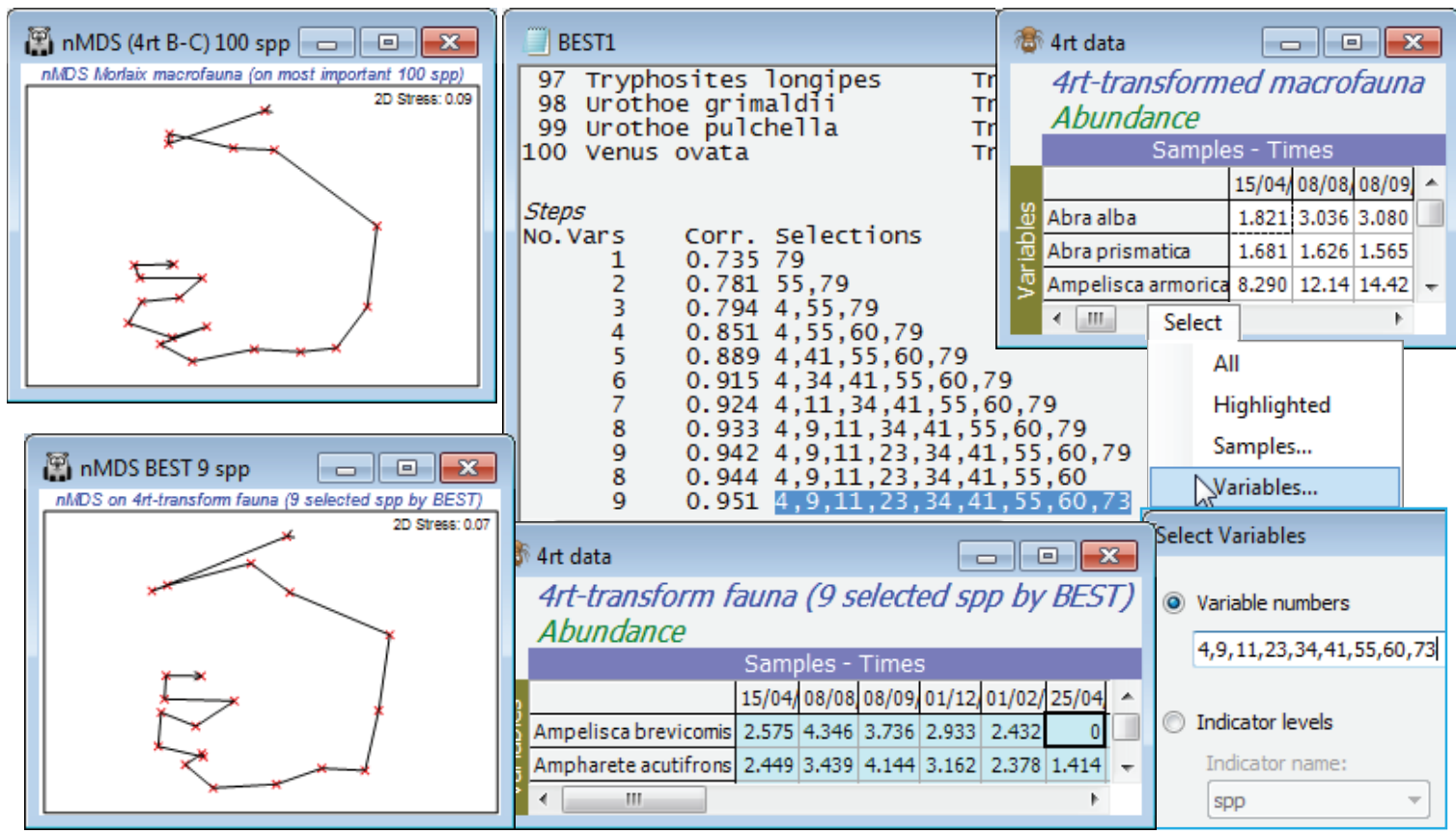Minimize the nMDS BEST 9 spp window

point(347,468)
